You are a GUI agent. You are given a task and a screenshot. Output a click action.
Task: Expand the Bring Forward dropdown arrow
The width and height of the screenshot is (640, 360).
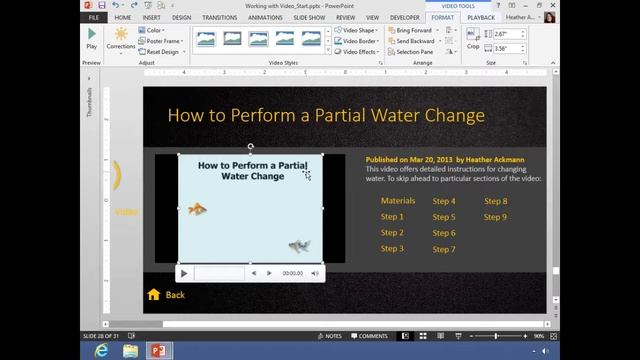click(x=438, y=30)
